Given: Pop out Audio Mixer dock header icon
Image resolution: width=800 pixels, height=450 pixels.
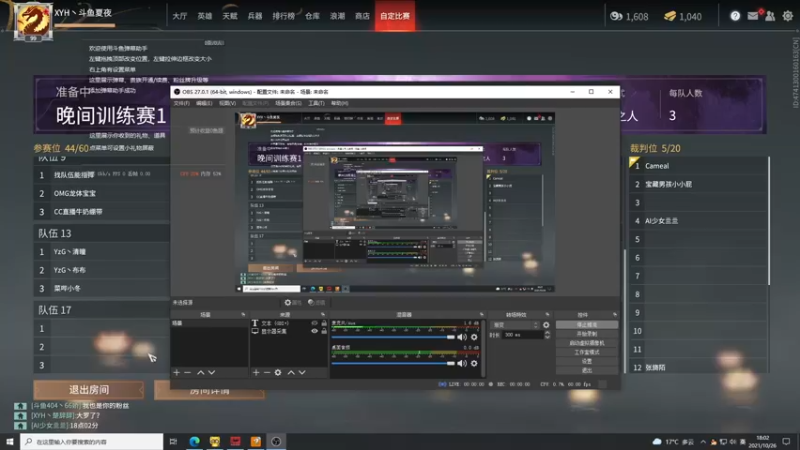Looking at the screenshot, I should click(481, 315).
